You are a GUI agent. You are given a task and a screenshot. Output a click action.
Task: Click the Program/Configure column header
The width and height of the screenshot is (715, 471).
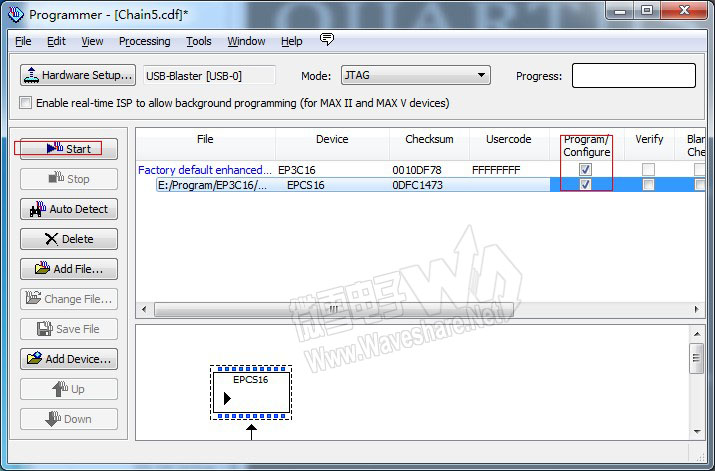pos(586,145)
